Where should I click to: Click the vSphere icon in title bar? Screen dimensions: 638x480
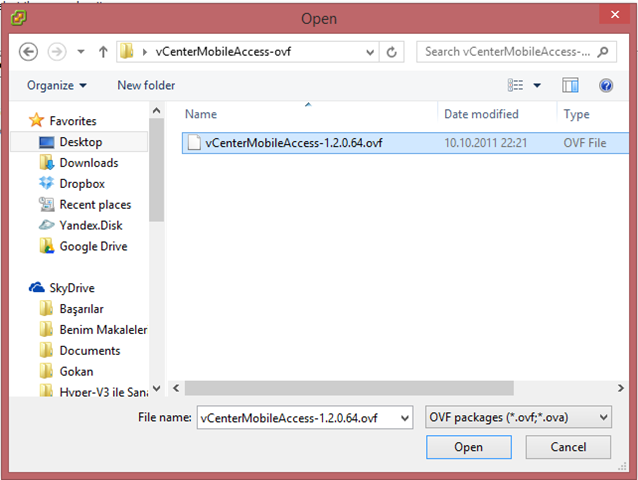(x=19, y=18)
